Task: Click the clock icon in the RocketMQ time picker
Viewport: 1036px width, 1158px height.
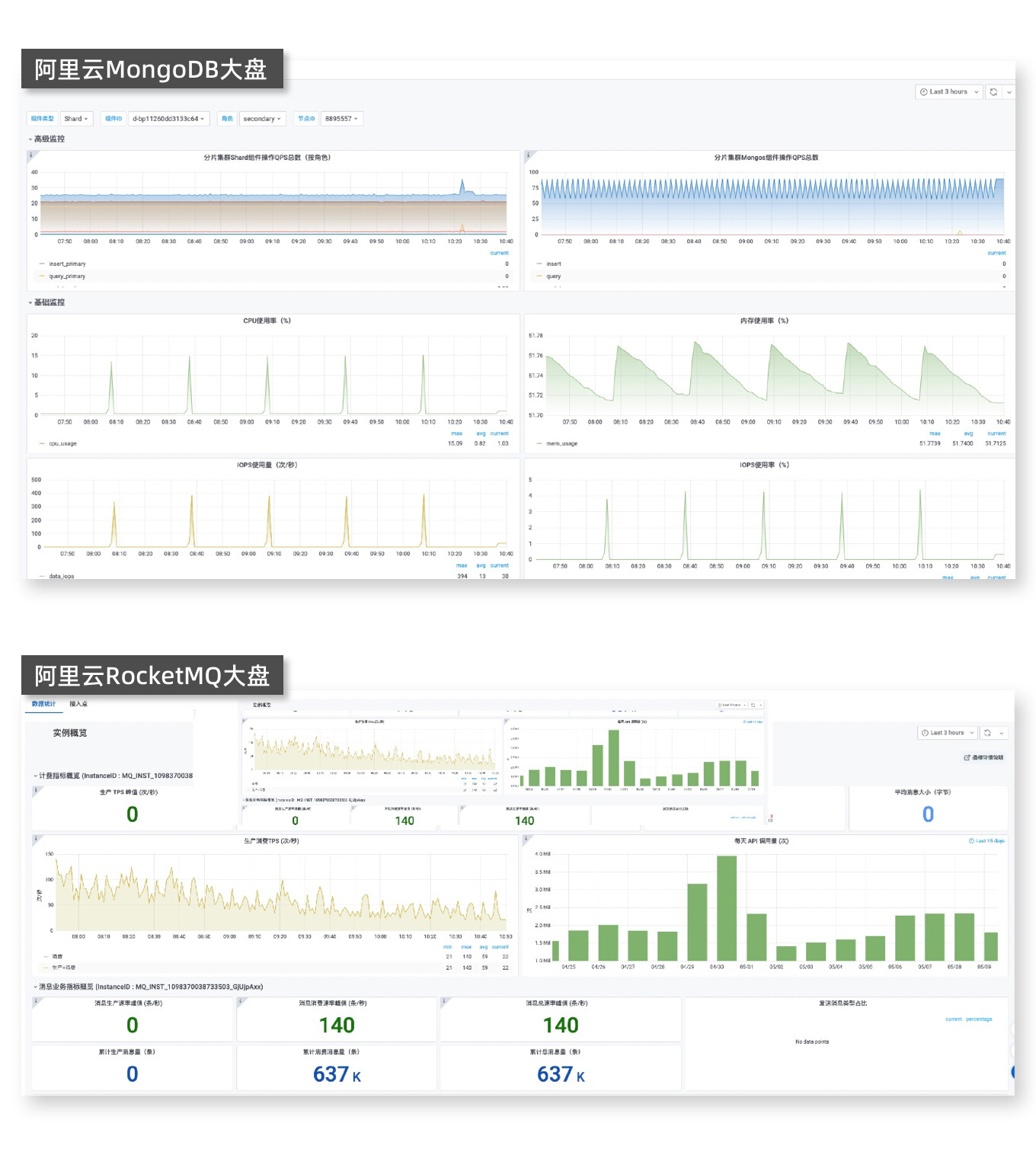Action: tap(925, 733)
